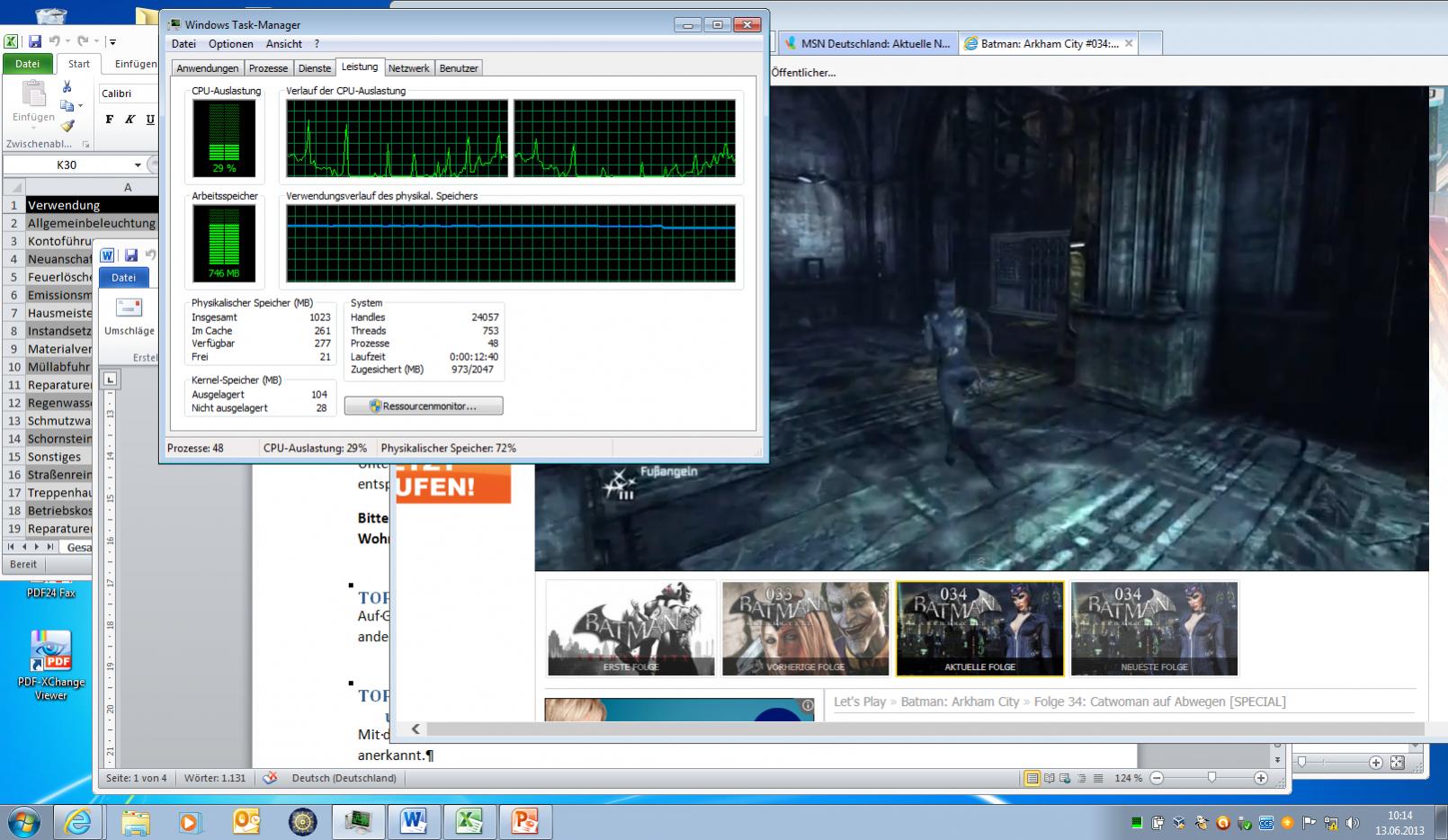Follow the Batman: Arkham City breadcrumb link
Image resolution: width=1448 pixels, height=840 pixels.
961,701
